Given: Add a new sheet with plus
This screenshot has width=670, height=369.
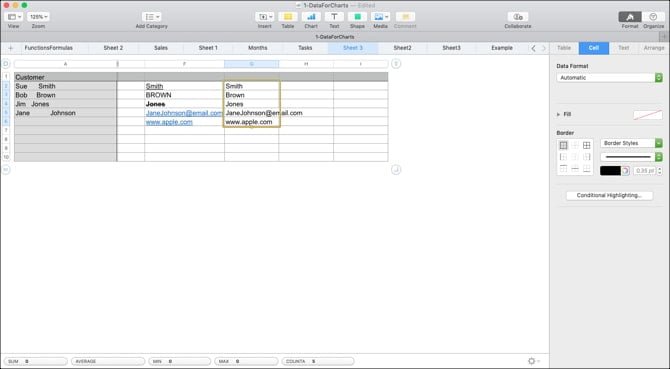Looking at the screenshot, I should tap(11, 48).
